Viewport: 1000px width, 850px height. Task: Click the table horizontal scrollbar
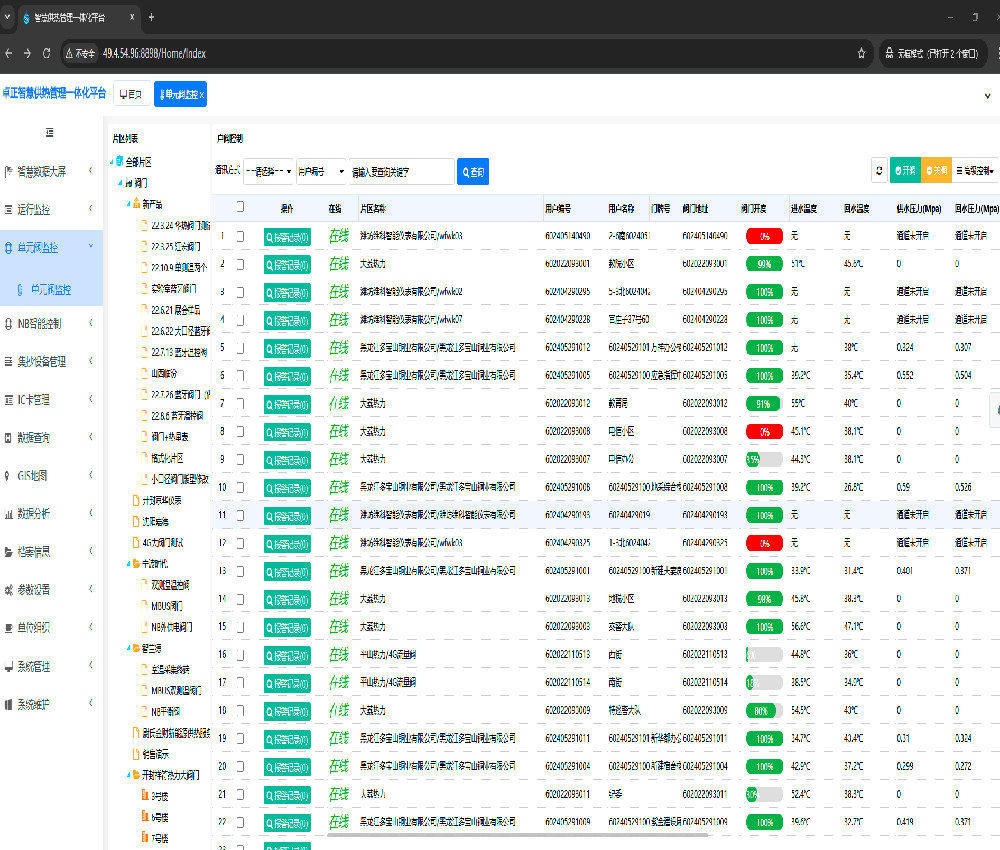(x=518, y=834)
